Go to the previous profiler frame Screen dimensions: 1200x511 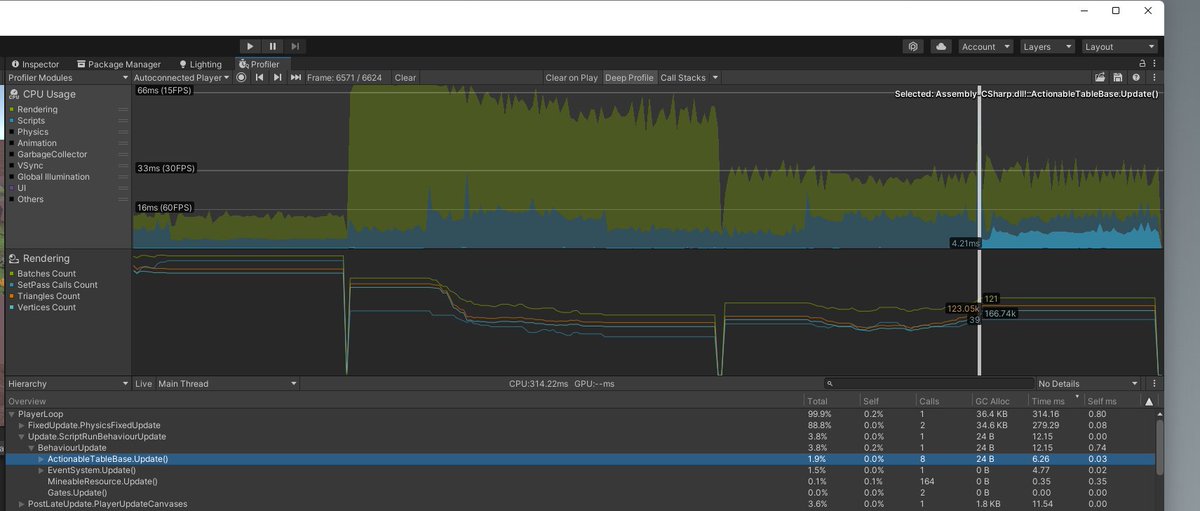(260, 78)
